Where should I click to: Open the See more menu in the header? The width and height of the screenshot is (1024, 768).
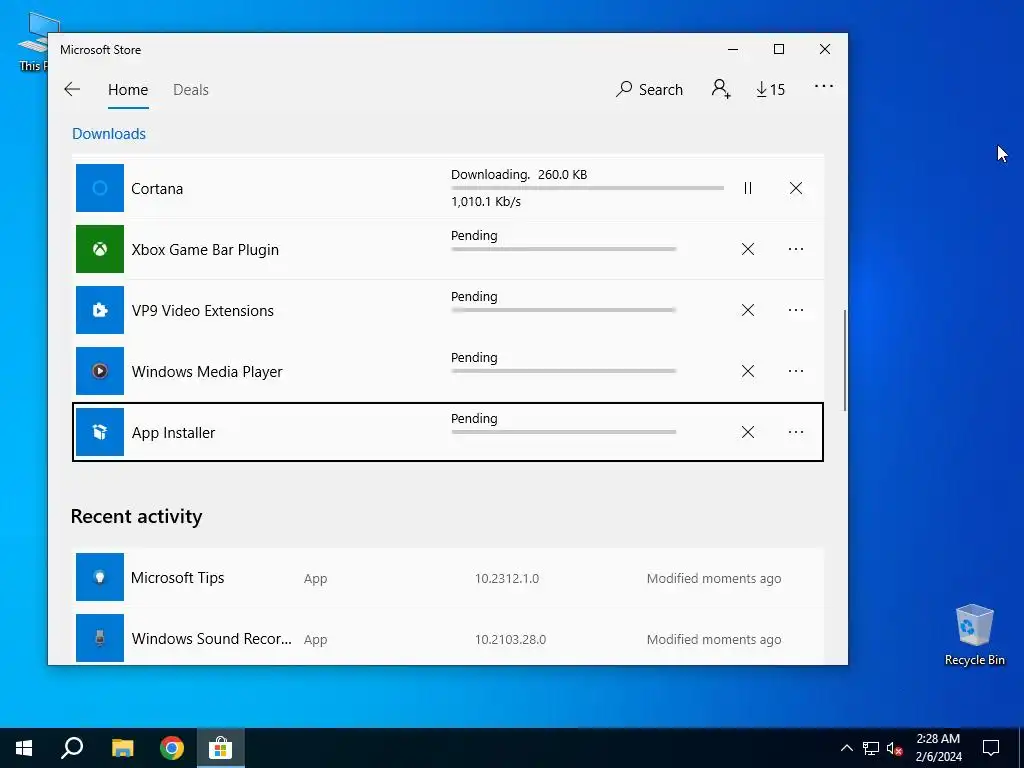[x=824, y=86]
